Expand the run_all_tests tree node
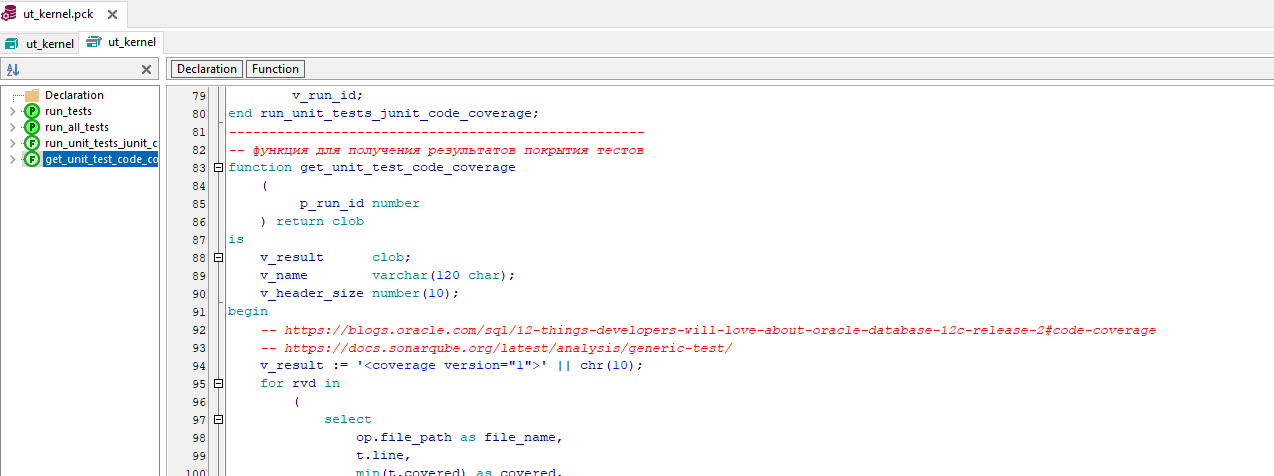 pyautogui.click(x=12, y=127)
